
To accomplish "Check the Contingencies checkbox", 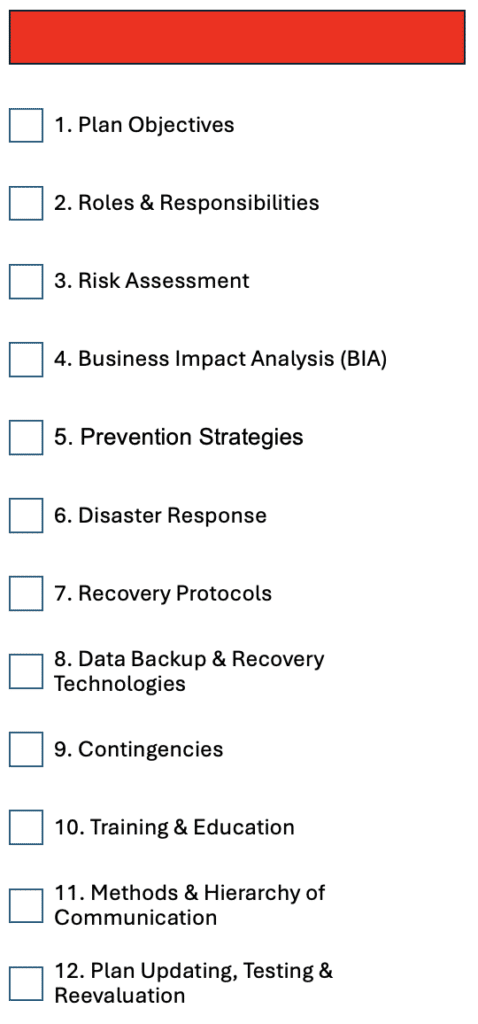I will click(26, 749).
